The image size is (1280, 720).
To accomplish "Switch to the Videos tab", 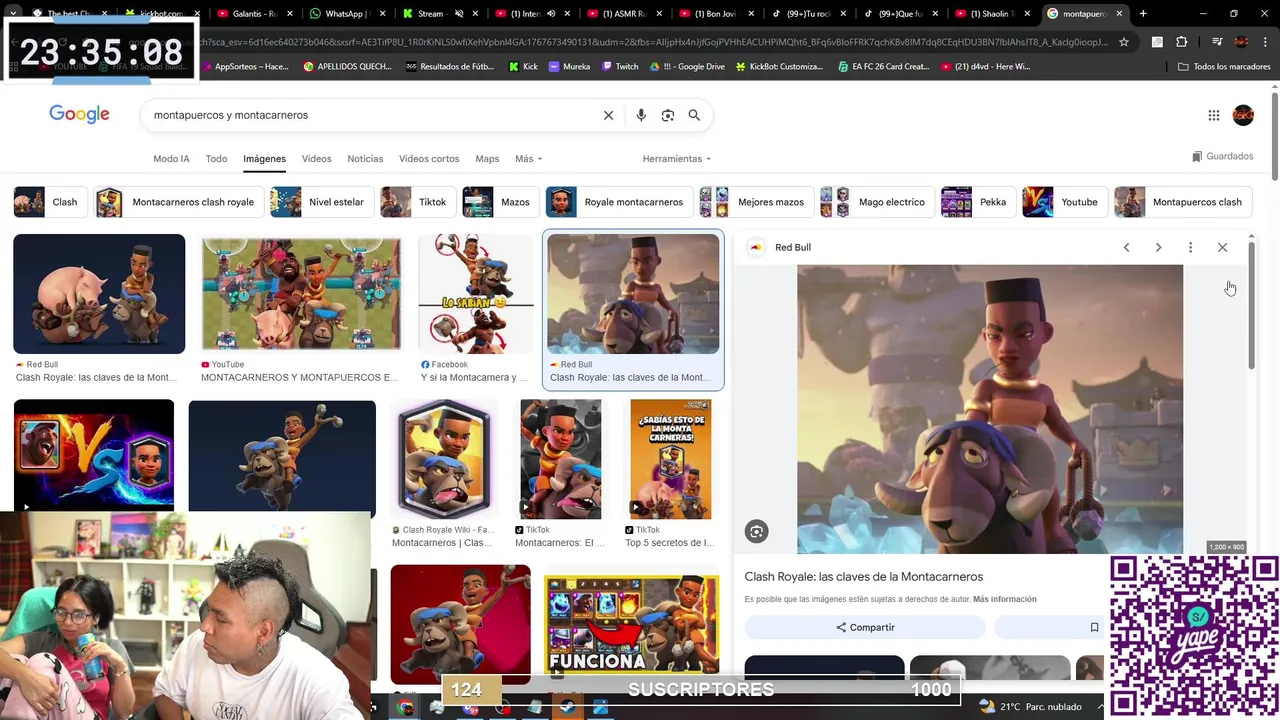I will tap(316, 159).
